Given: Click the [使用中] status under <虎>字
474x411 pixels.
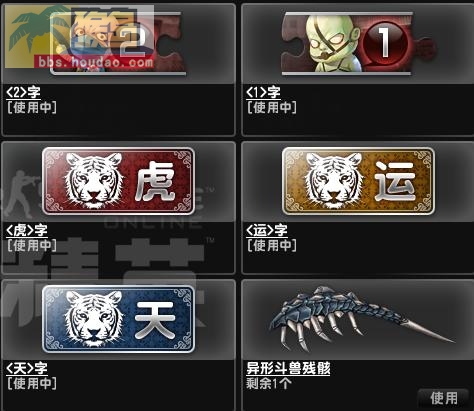Looking at the screenshot, I should point(32,245).
